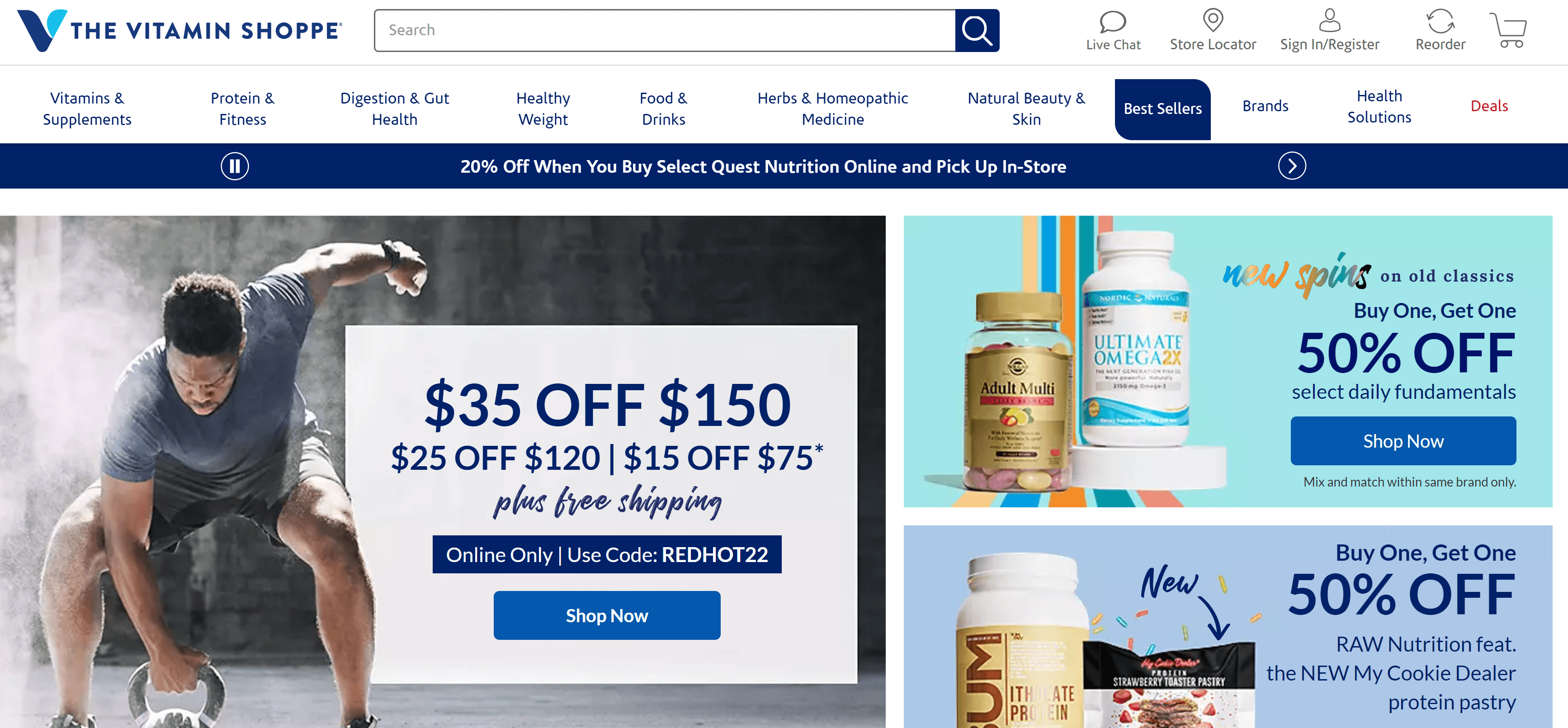1568x728 pixels.
Task: Focus the Search input field
Action: pos(665,30)
